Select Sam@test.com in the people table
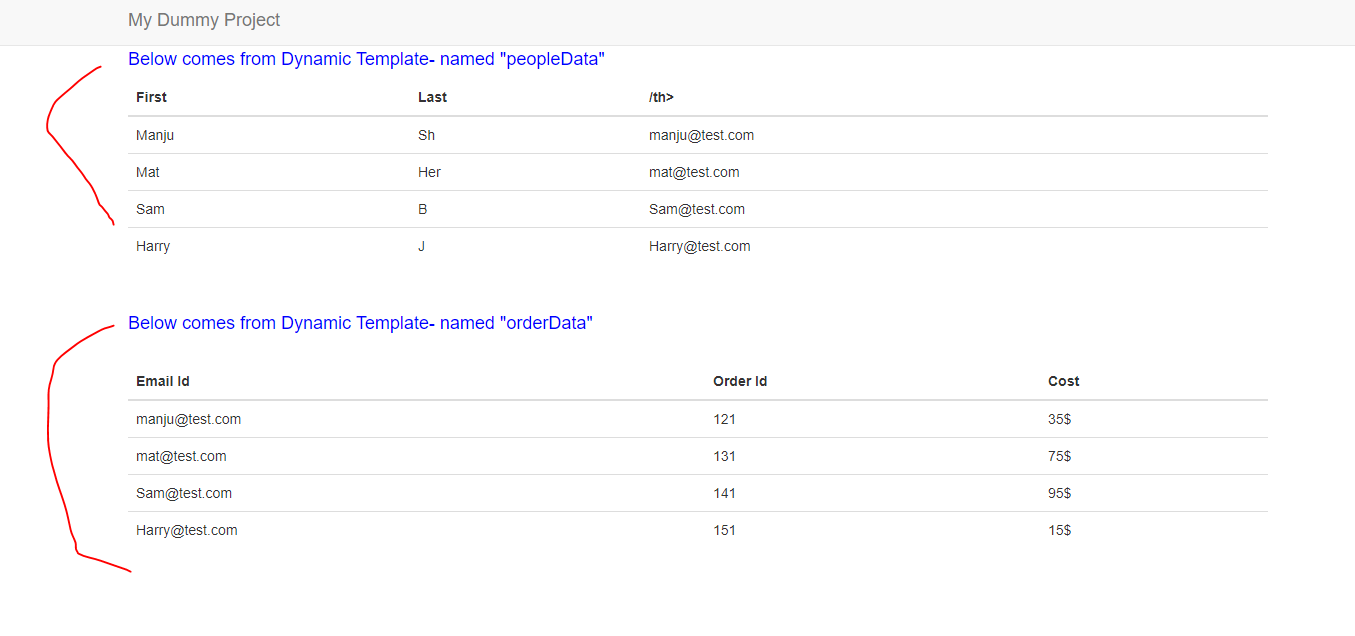The width and height of the screenshot is (1355, 636). [x=696, y=209]
